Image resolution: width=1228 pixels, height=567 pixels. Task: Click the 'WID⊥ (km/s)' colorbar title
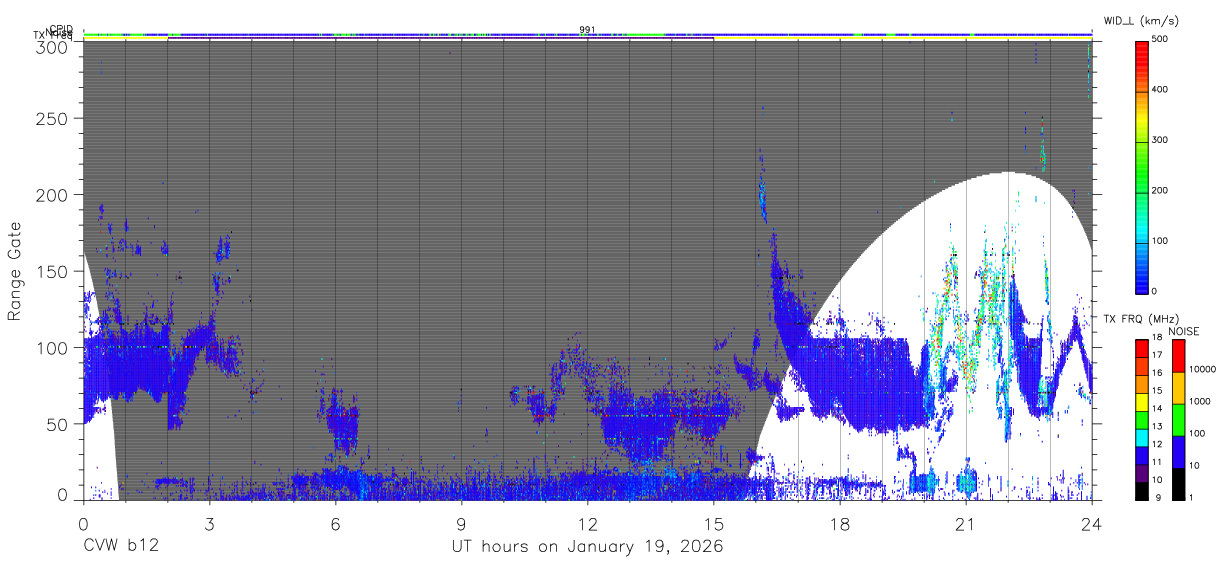coord(1142,22)
